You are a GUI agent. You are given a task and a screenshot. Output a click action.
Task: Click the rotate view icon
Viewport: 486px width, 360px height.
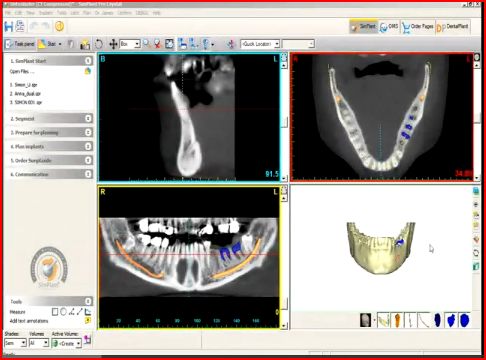tap(99, 44)
